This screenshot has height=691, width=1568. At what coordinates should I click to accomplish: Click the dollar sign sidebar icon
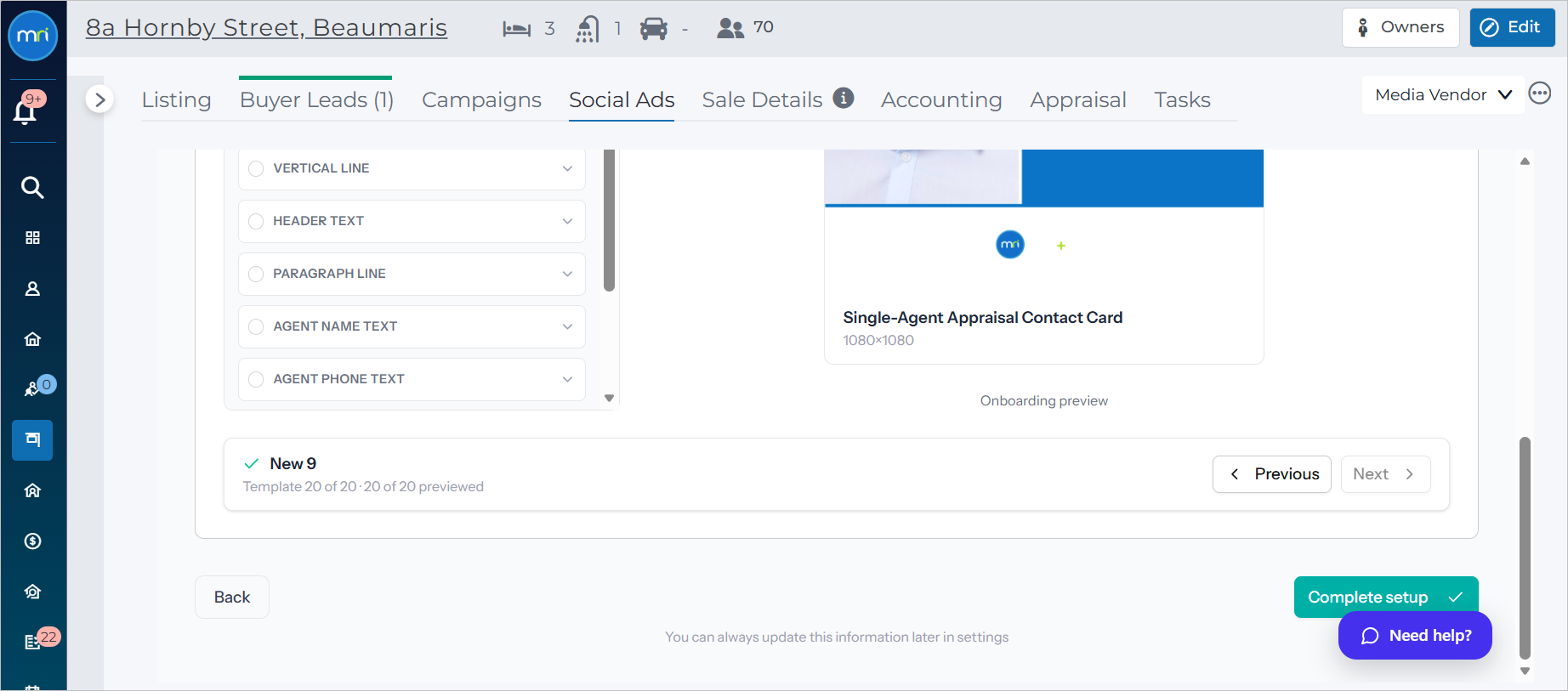(x=32, y=541)
